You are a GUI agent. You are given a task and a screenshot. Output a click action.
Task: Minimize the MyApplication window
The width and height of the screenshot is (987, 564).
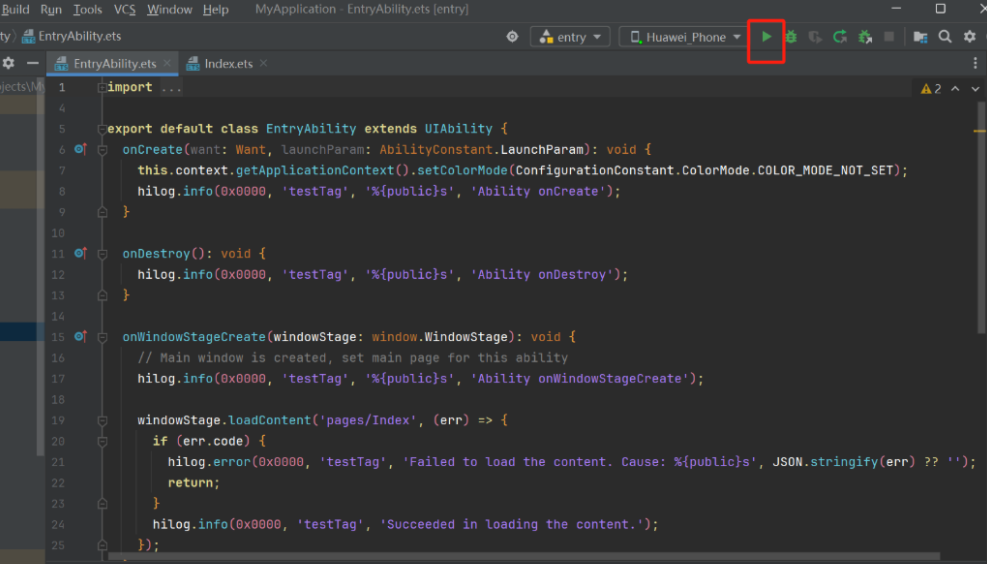click(x=896, y=9)
